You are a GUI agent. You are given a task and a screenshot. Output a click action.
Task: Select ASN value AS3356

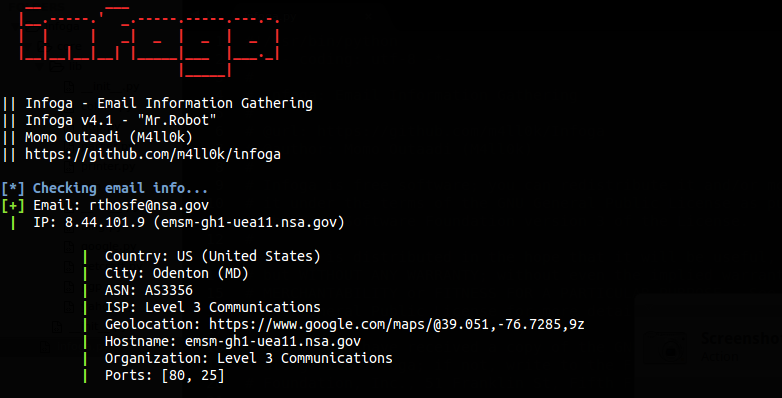169,290
